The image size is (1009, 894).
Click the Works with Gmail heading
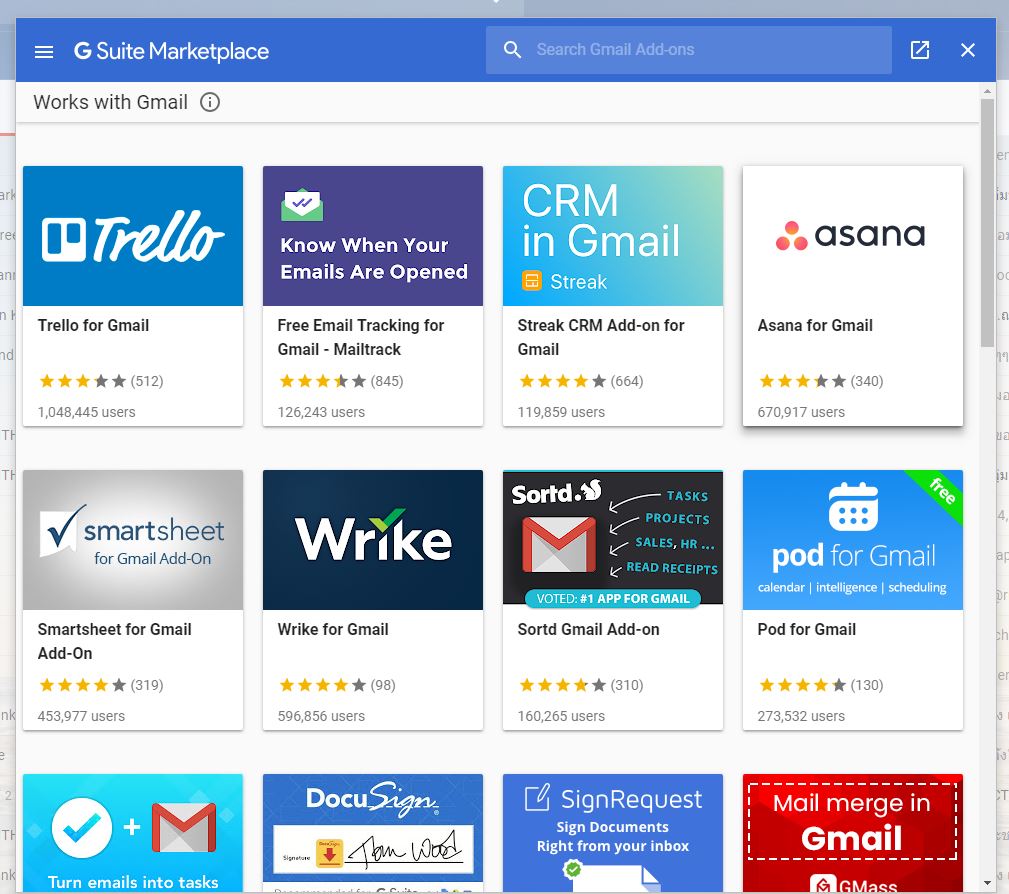coord(111,102)
